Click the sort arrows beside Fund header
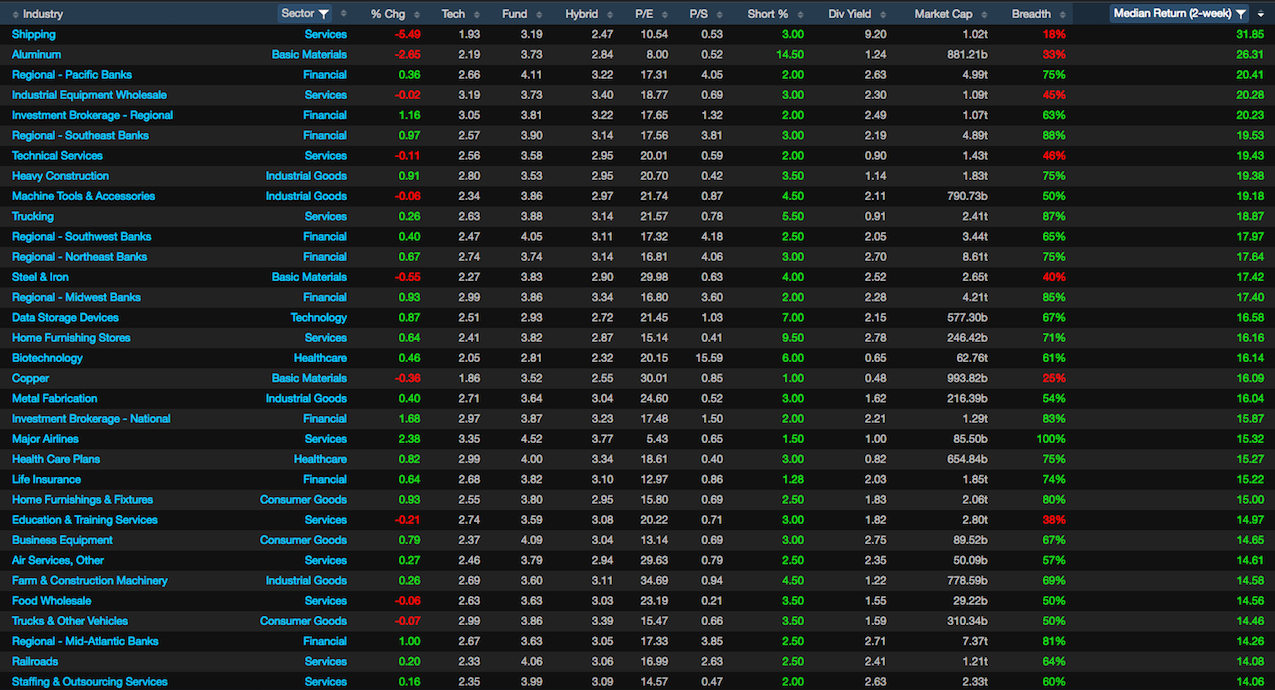1275x690 pixels. tap(539, 14)
